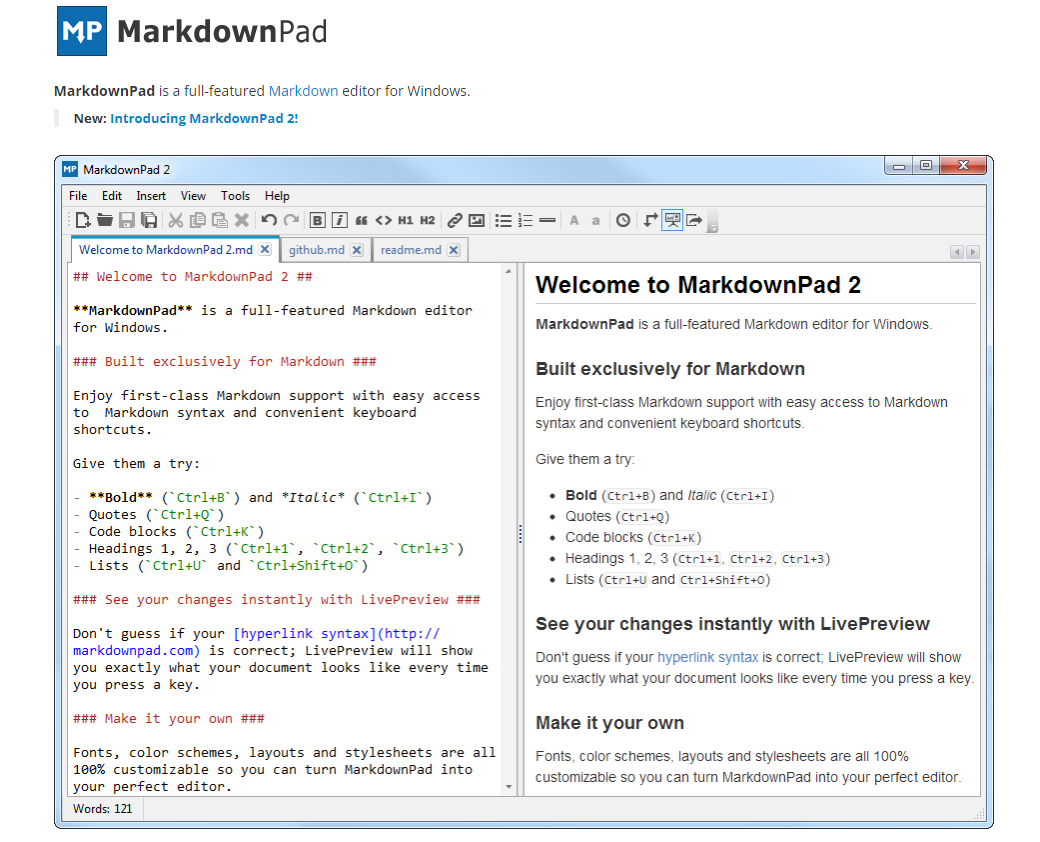Open the Introducing MarkdownPad 2! link
The height and width of the screenshot is (842, 1040).
(204, 118)
